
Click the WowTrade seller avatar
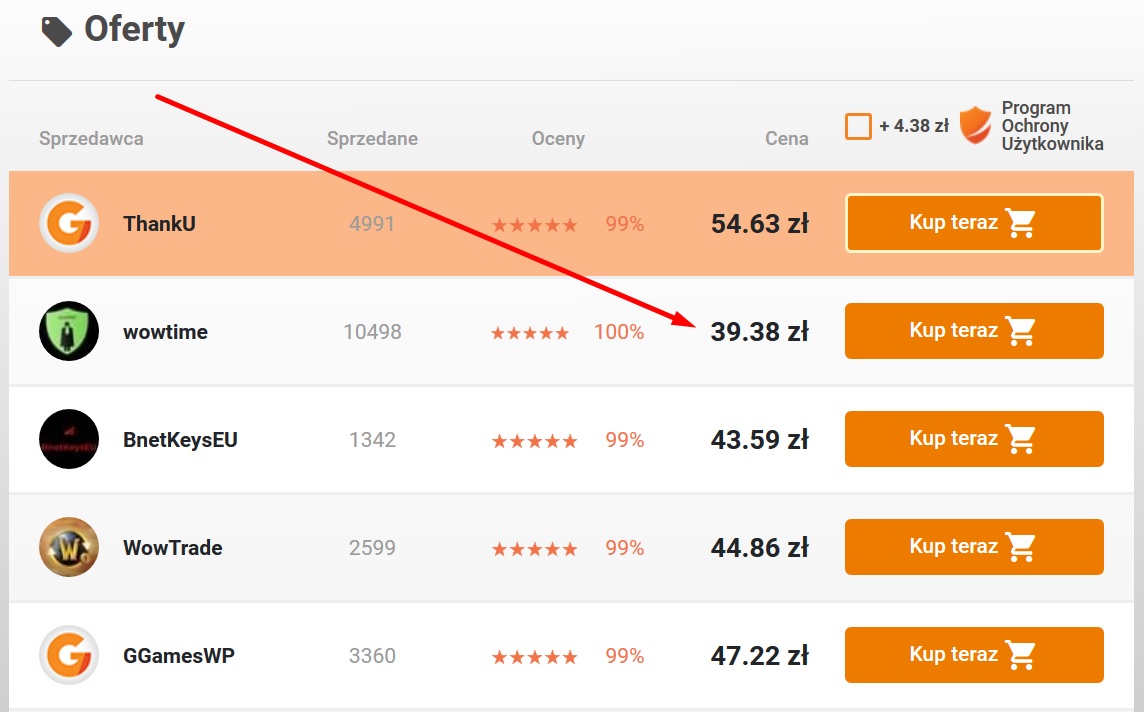pyautogui.click(x=69, y=547)
